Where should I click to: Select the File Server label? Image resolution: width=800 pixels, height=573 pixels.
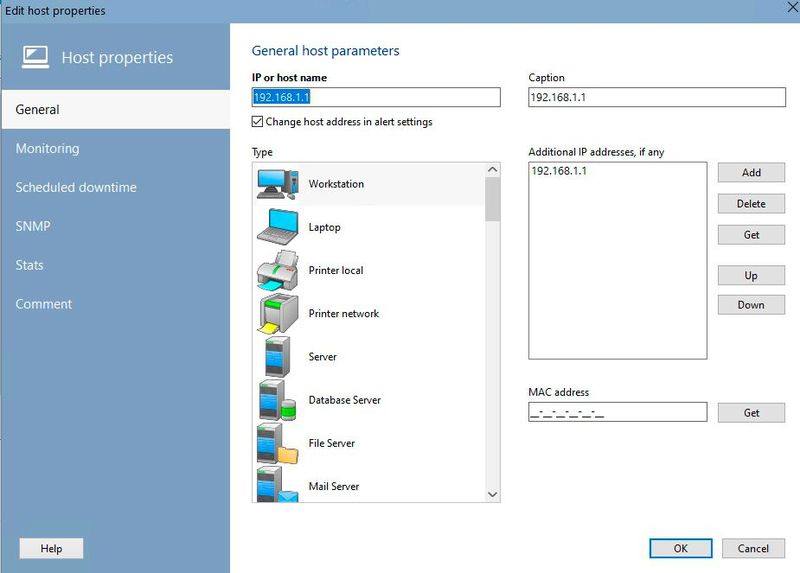[332, 443]
